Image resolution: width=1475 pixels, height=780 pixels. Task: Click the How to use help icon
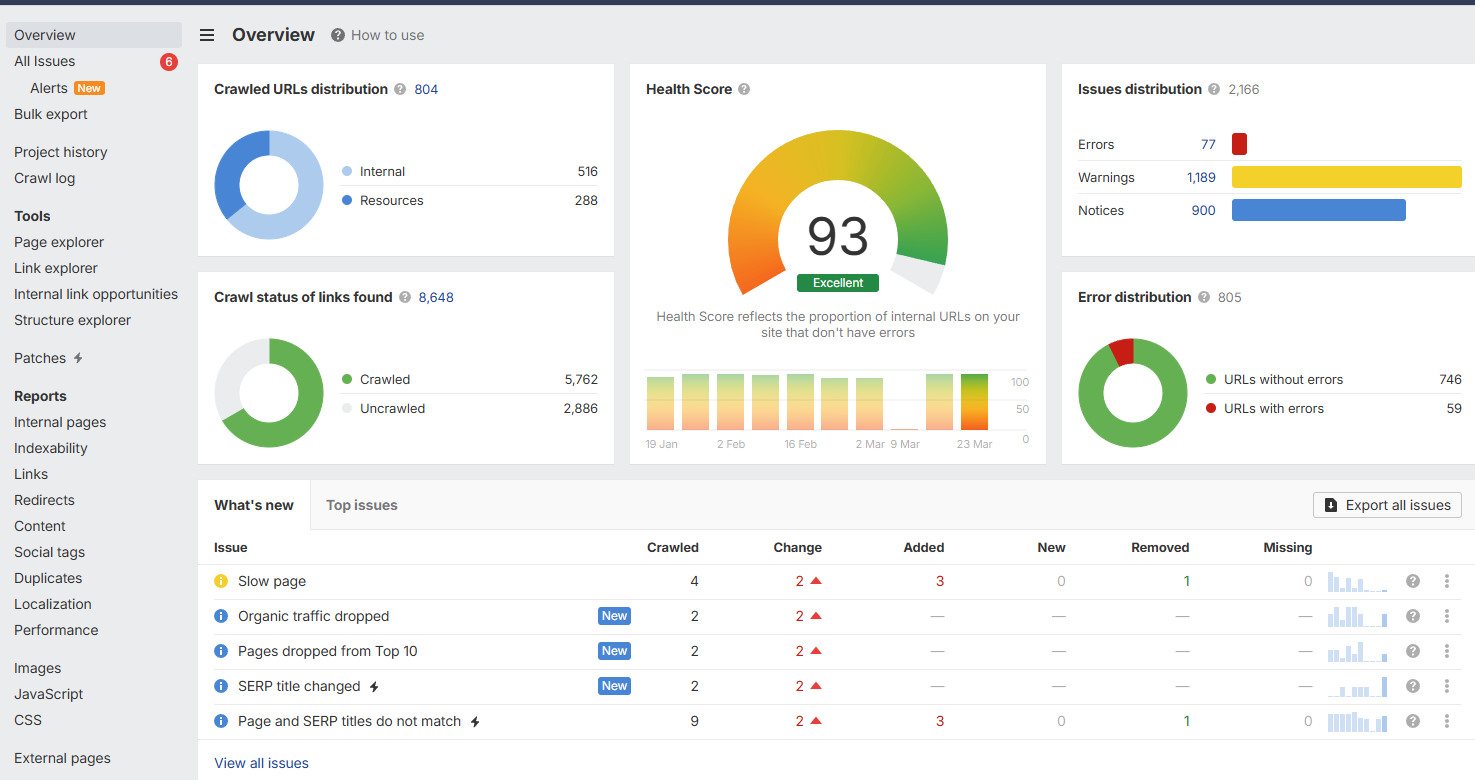(x=339, y=35)
